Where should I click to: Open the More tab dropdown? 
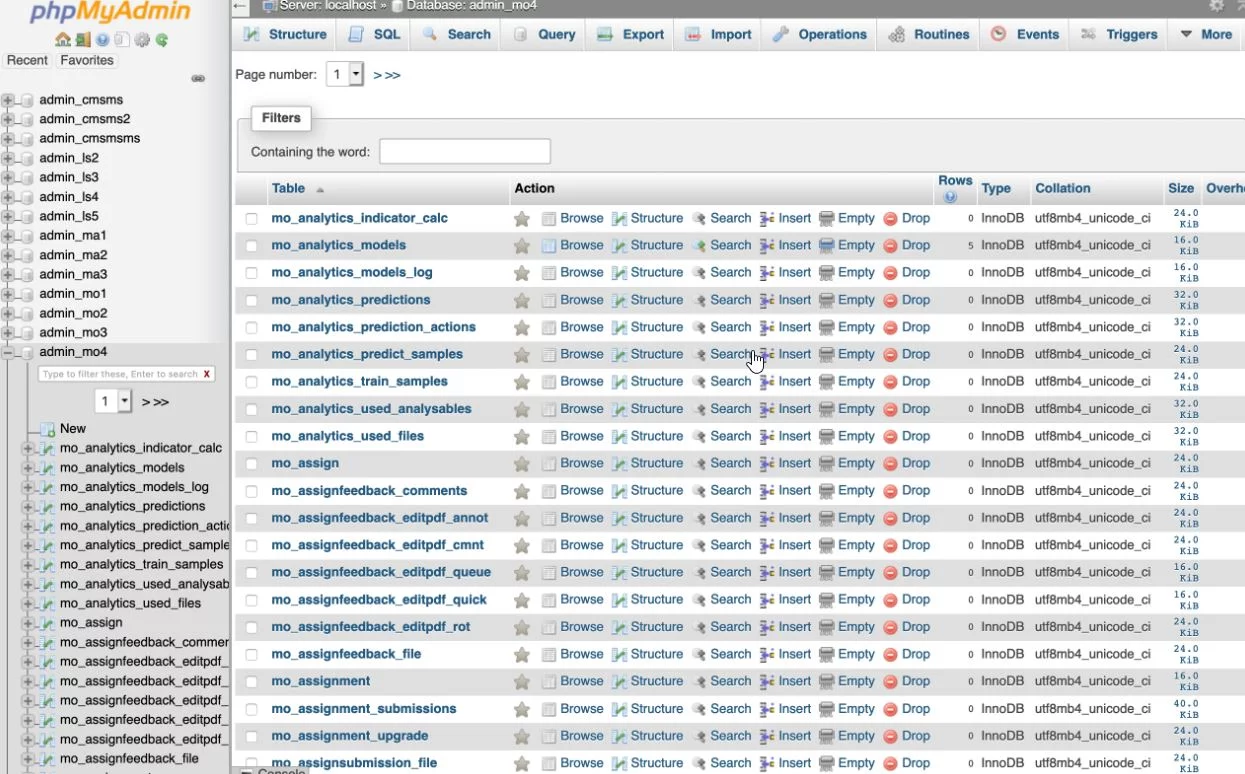[x=1205, y=34]
